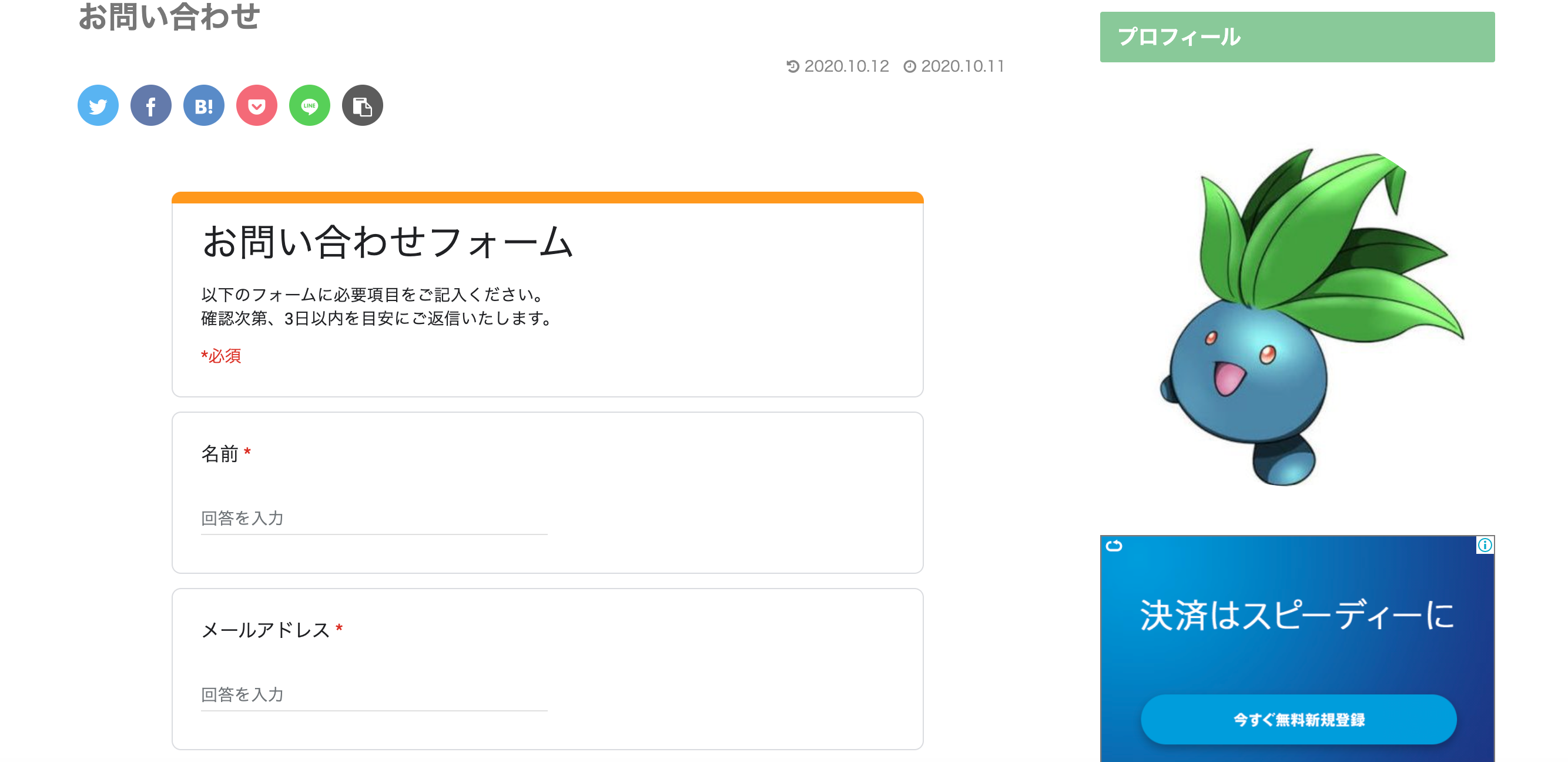Share via Hatena Bookmark B! icon
The height and width of the screenshot is (762, 1568).
tap(204, 105)
